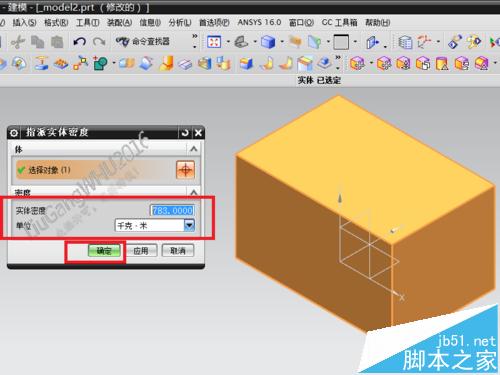The height and width of the screenshot is (375, 500).
Task: Click the WCS coordinate axes icon
Action: 424,42
